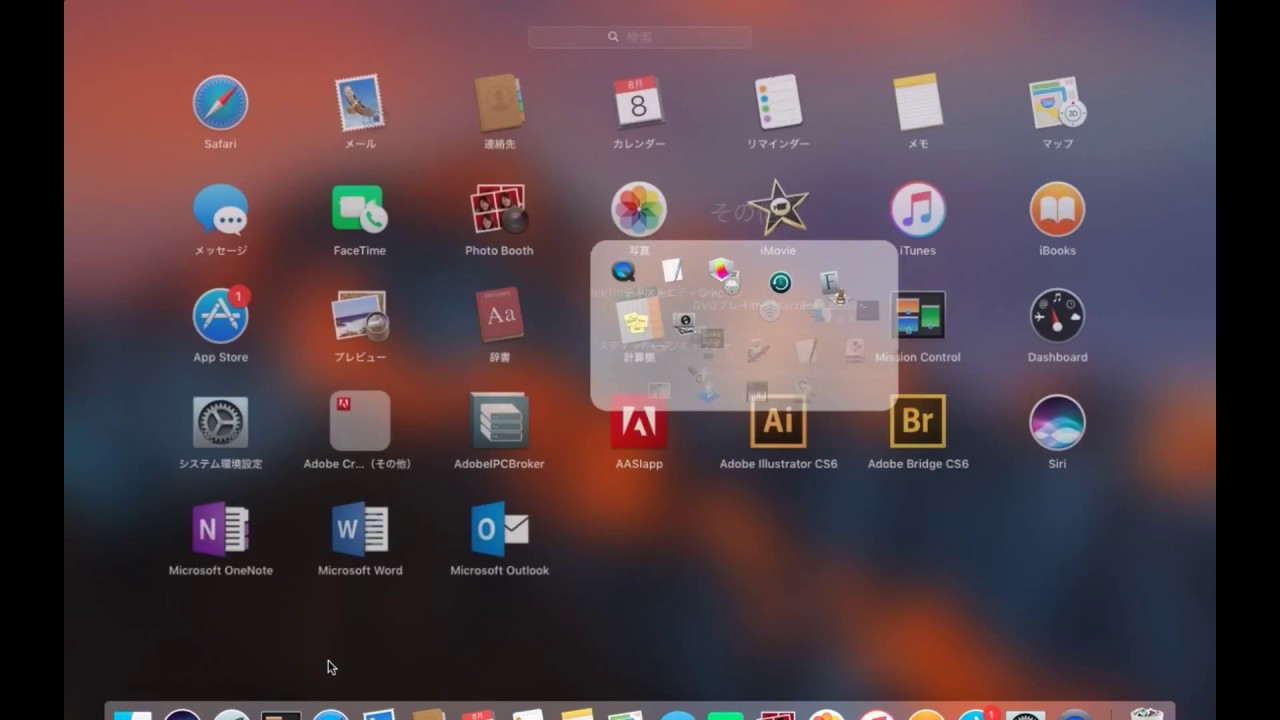Viewport: 1280px width, 720px height.
Task: Open the 写真 (Photos) app
Action: point(639,210)
